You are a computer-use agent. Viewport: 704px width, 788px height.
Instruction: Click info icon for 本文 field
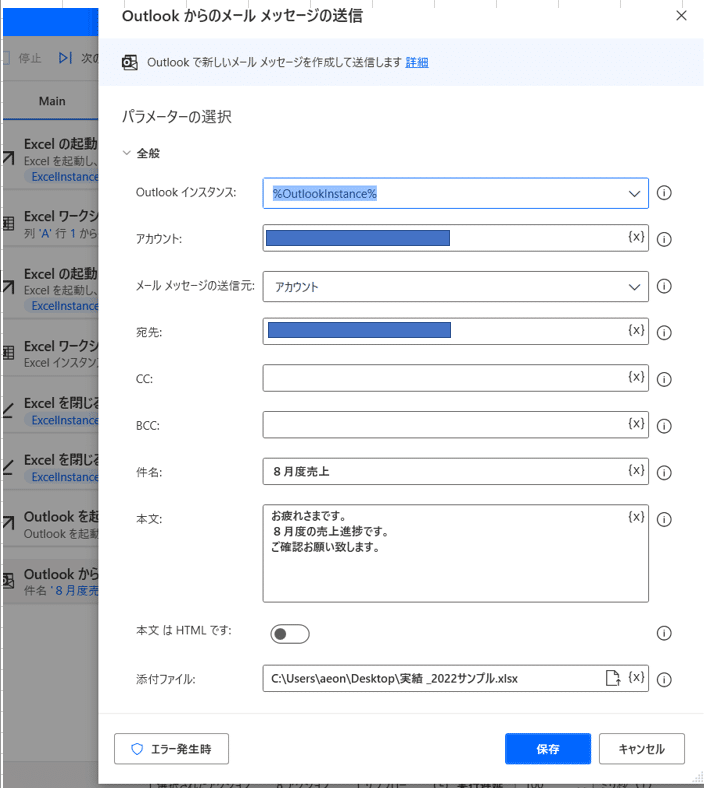click(664, 520)
